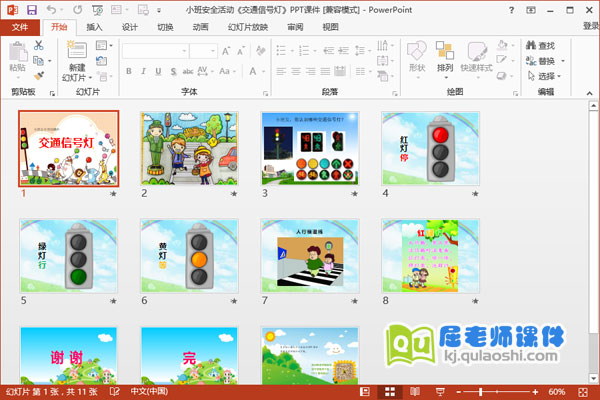Click the Shape Outline pen icon
This screenshot has width=600, height=400.
click(502, 59)
